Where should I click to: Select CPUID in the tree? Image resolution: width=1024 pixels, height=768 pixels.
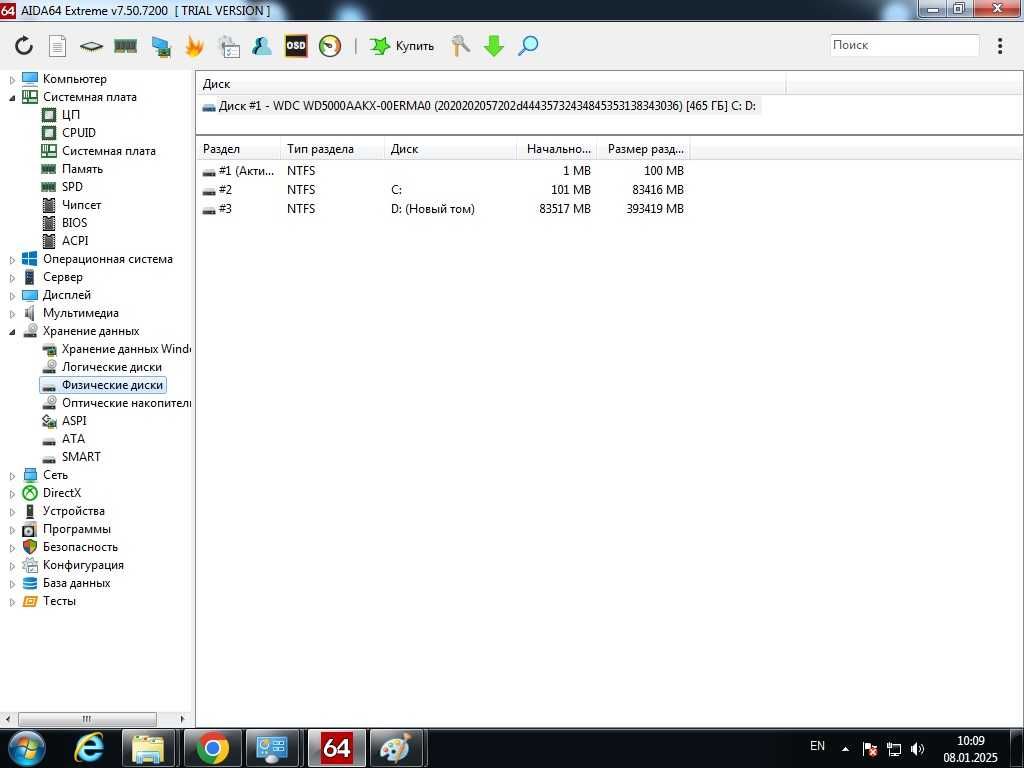78,133
